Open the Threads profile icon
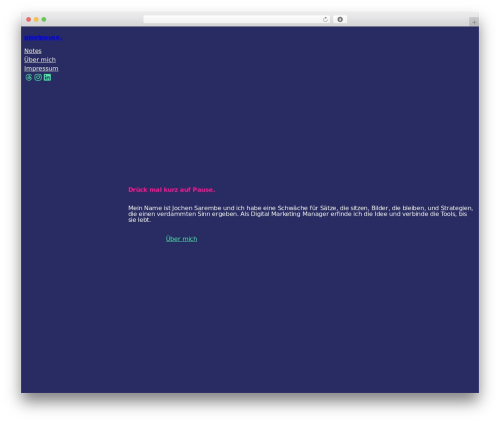 (x=29, y=77)
